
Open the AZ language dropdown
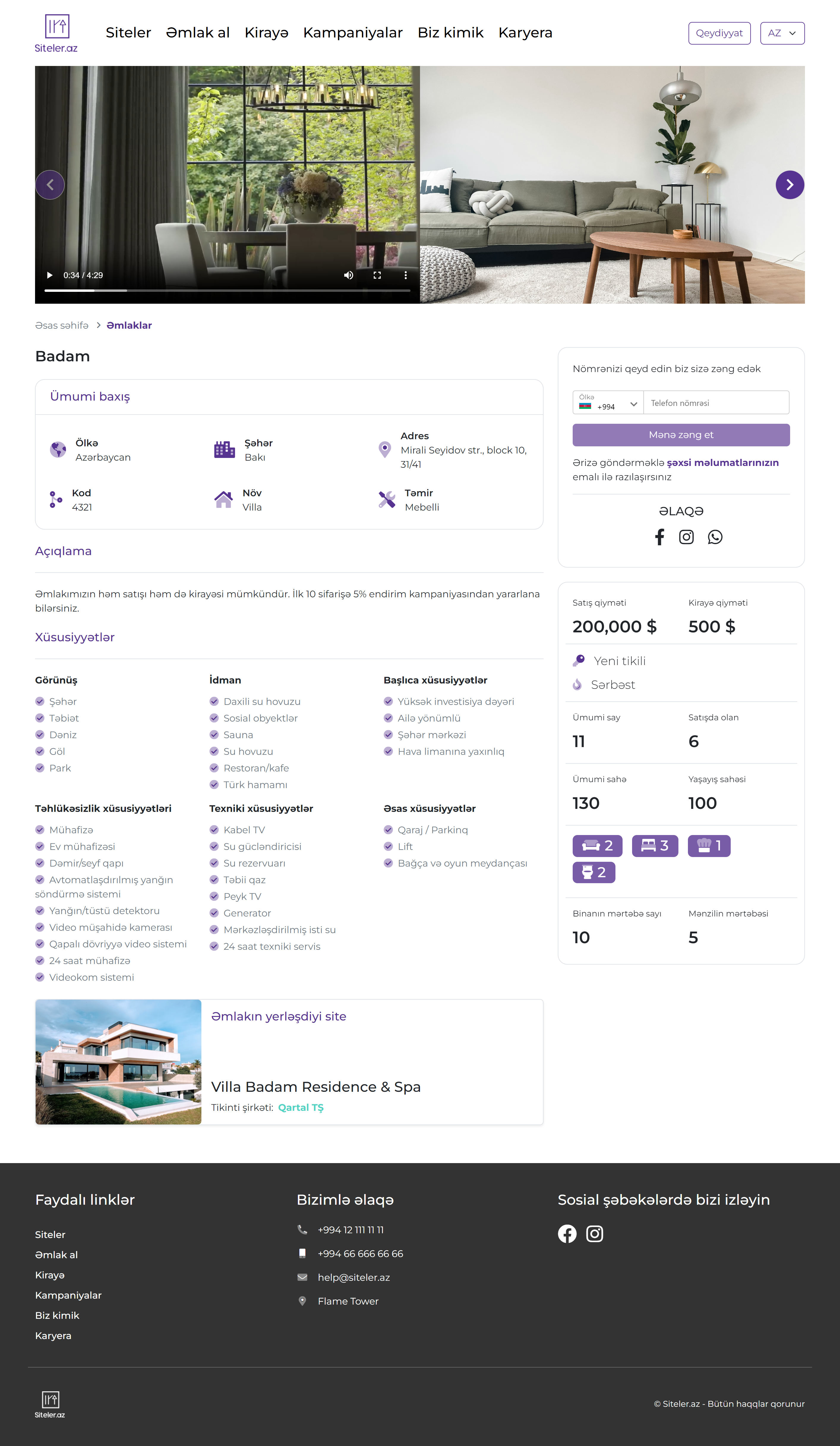(782, 33)
